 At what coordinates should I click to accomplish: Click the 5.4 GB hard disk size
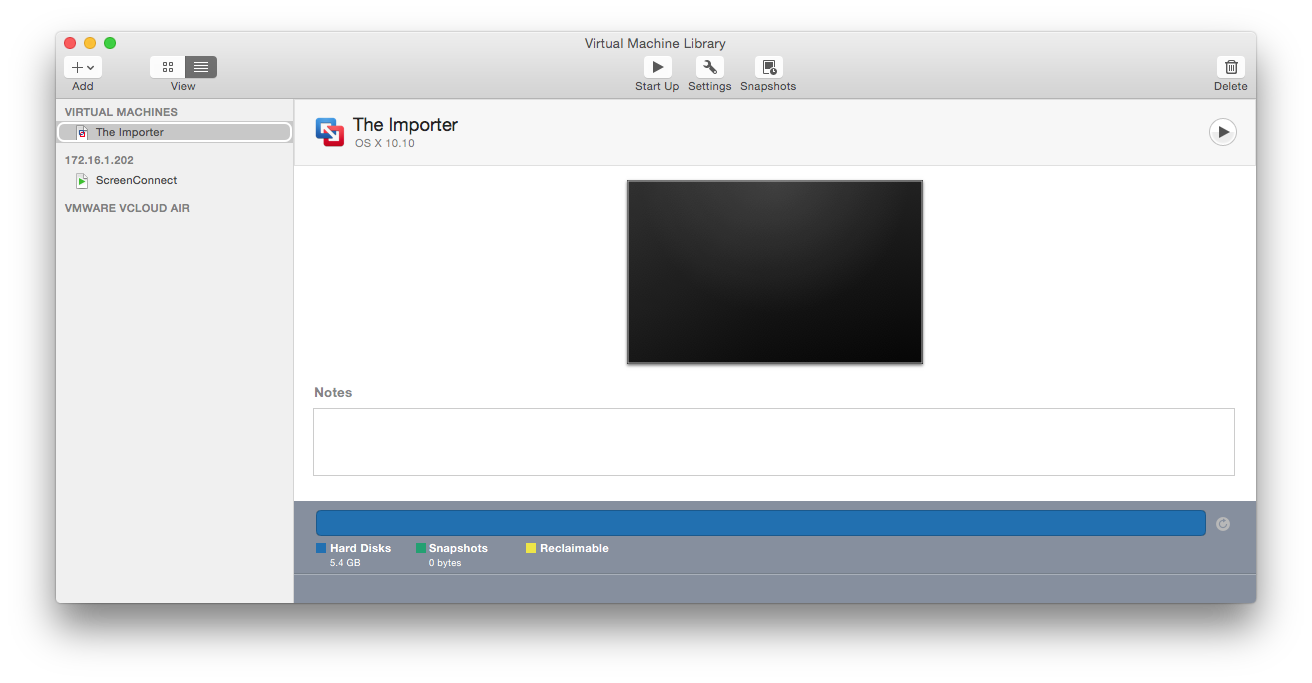[345, 563]
